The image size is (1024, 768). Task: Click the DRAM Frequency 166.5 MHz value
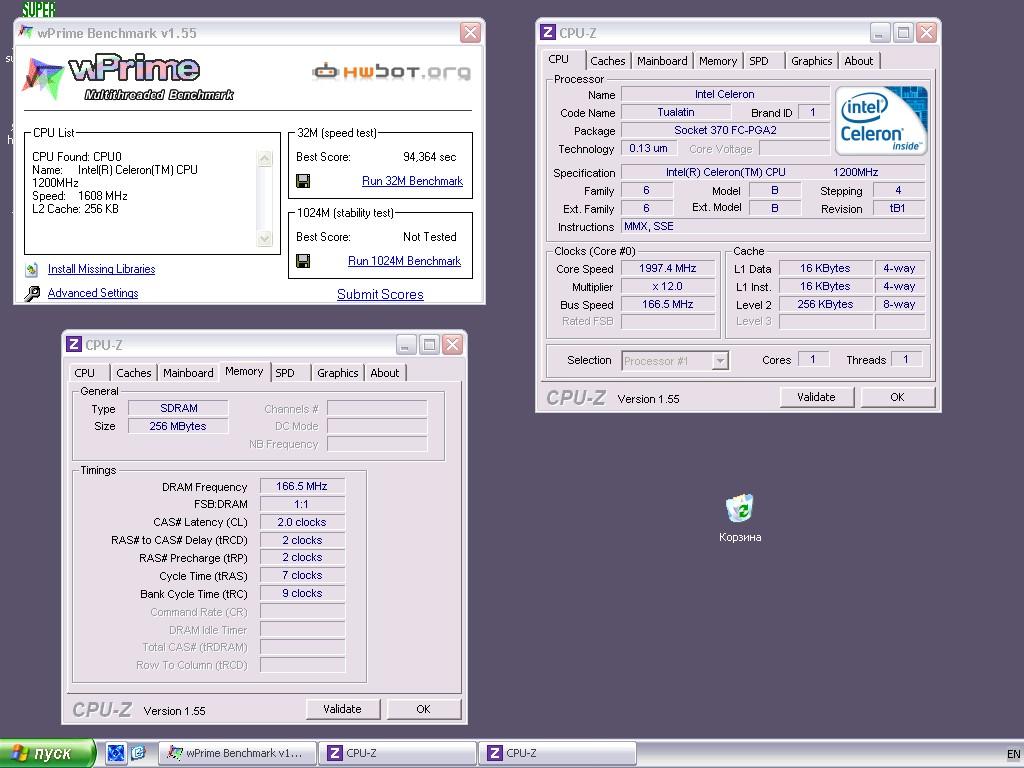tap(302, 486)
